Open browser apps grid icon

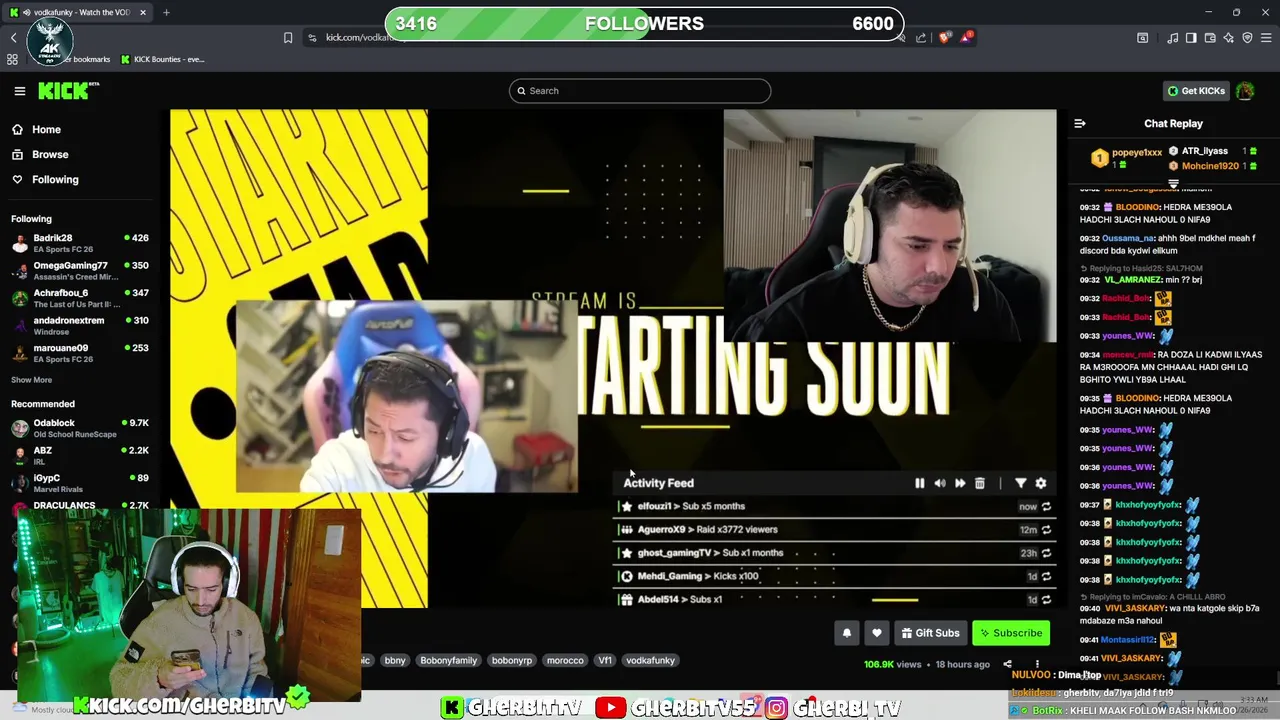(12, 59)
